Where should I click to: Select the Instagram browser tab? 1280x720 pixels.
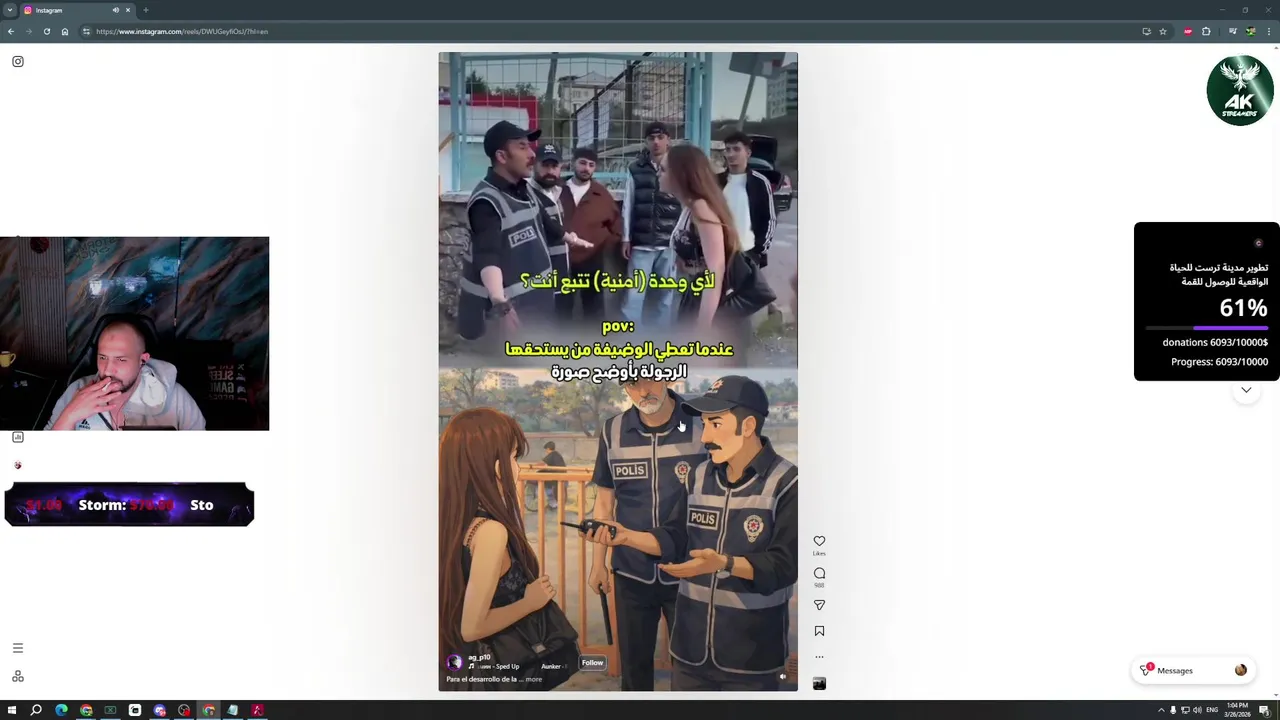[78, 10]
